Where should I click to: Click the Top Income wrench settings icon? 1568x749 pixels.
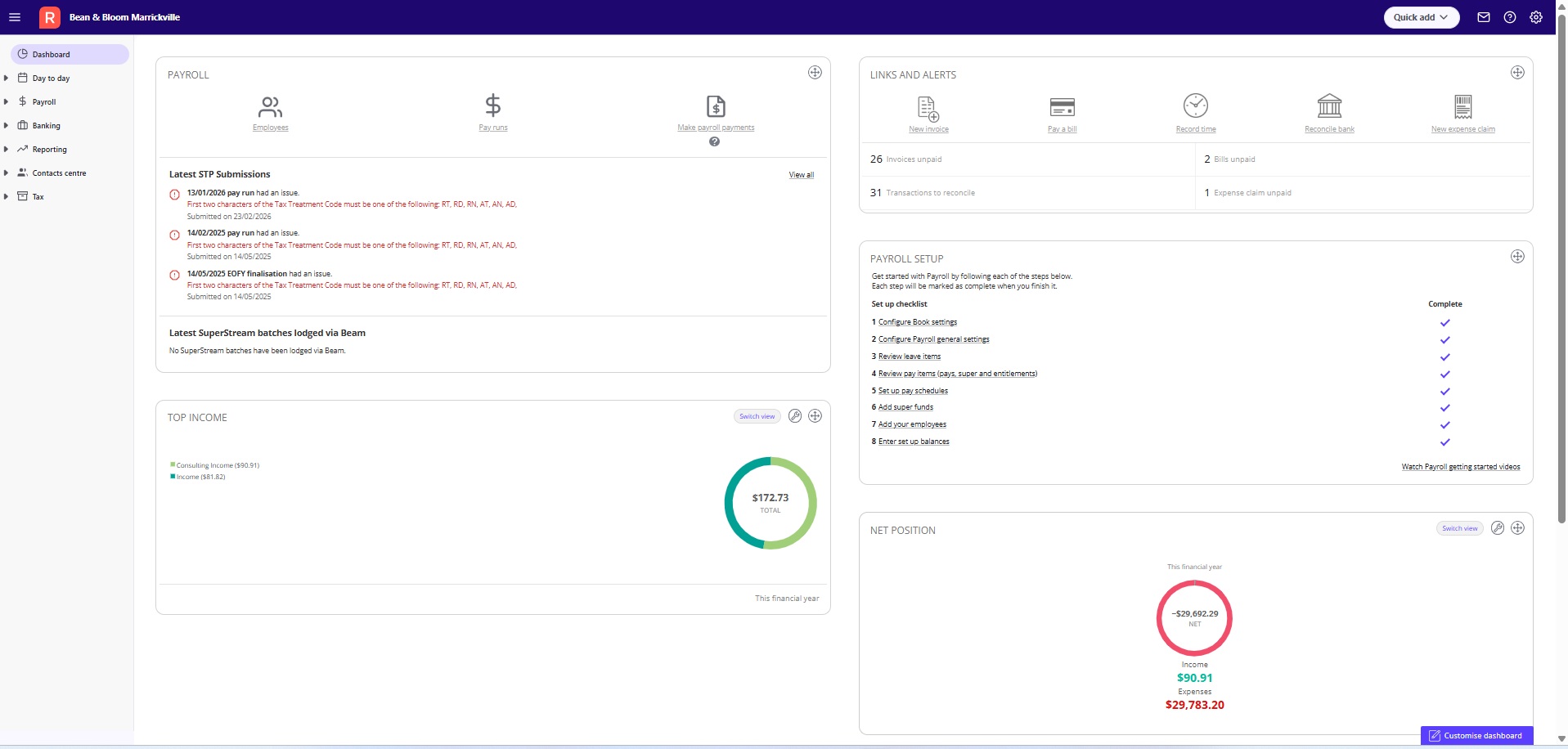794,416
